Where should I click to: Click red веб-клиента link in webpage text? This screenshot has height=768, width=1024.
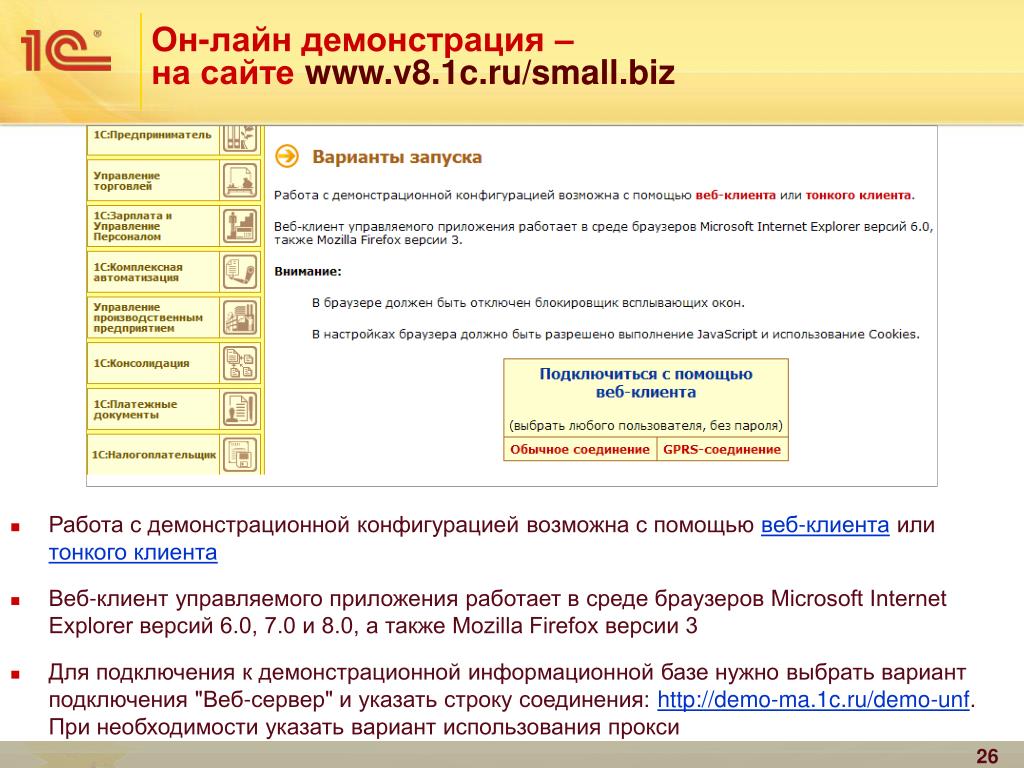point(735,195)
